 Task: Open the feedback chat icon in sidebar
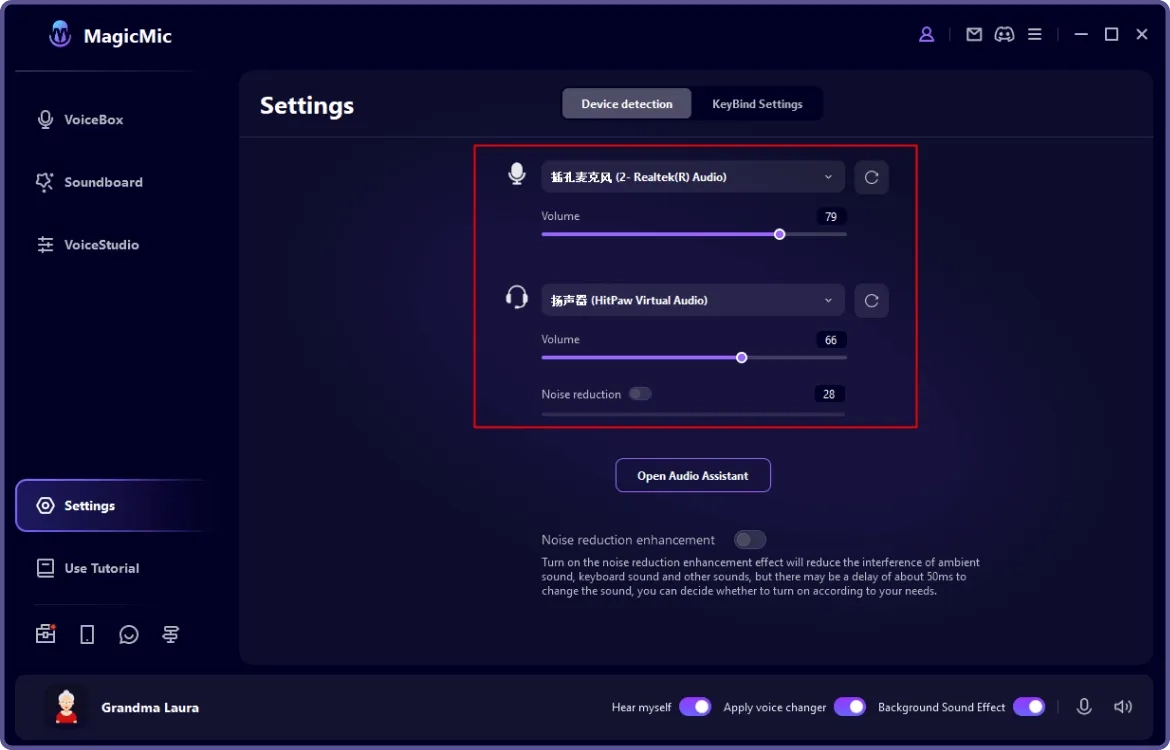coord(129,634)
